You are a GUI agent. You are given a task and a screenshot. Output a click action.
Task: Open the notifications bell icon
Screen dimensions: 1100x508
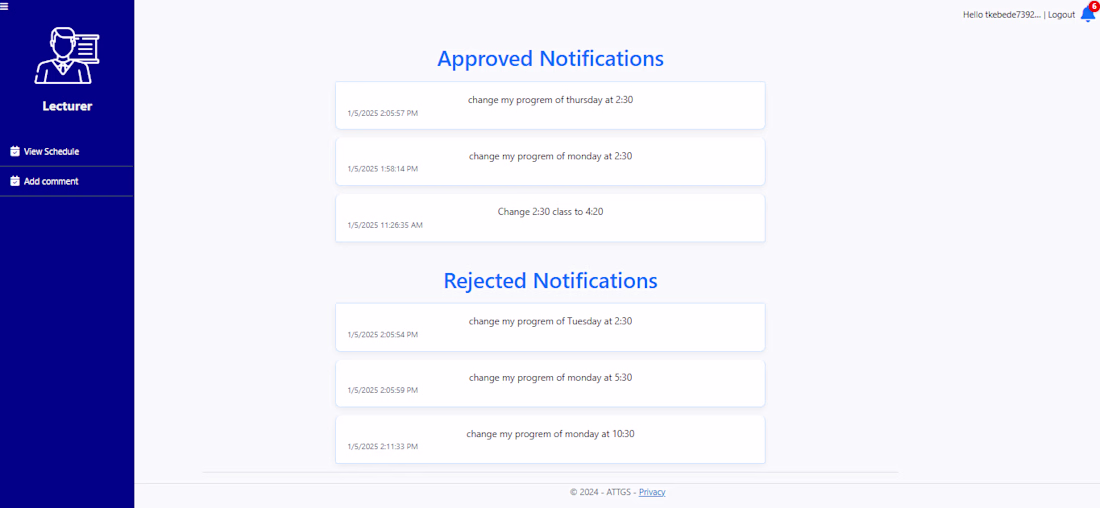tap(1087, 15)
